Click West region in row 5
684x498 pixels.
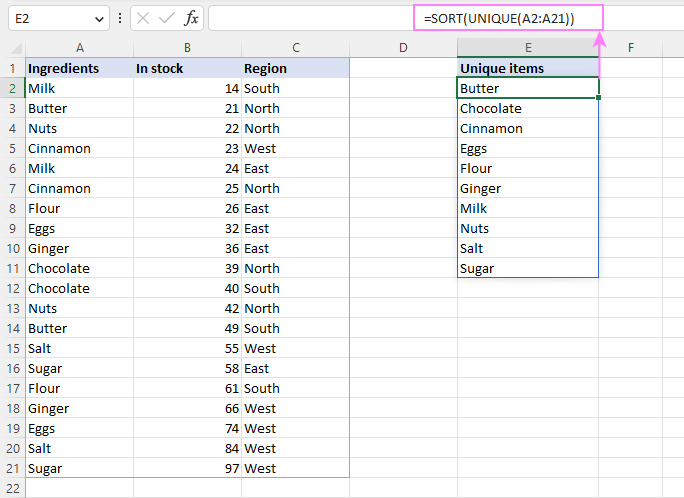click(296, 148)
